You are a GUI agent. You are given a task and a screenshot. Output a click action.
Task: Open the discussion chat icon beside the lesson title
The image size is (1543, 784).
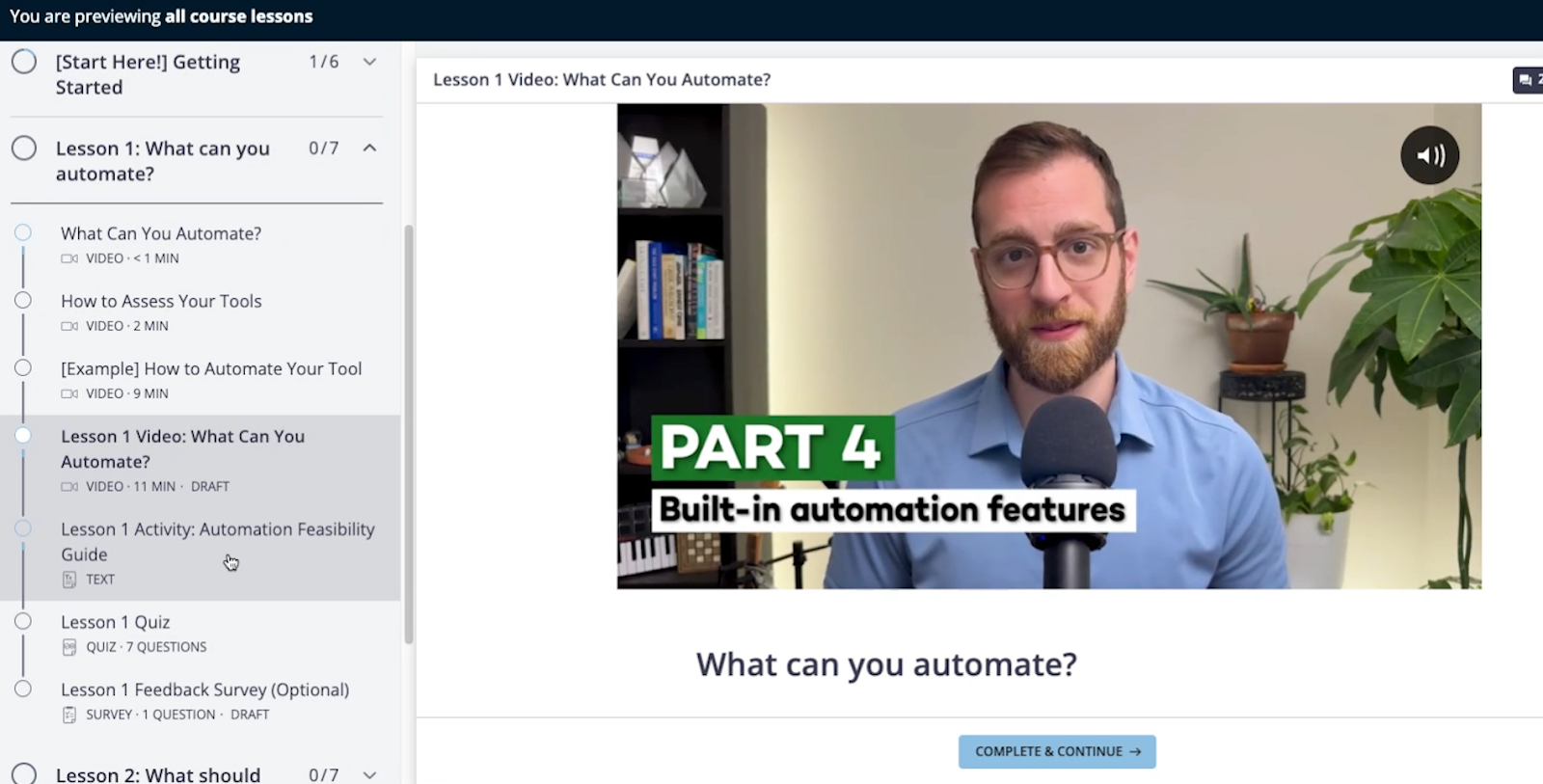(x=1528, y=80)
